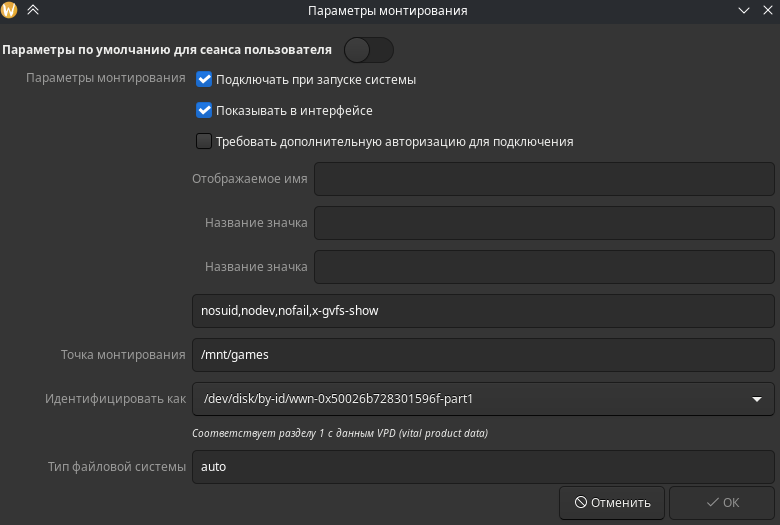Uncheck Подключать при запуске системы
This screenshot has width=780, height=525.
click(204, 79)
